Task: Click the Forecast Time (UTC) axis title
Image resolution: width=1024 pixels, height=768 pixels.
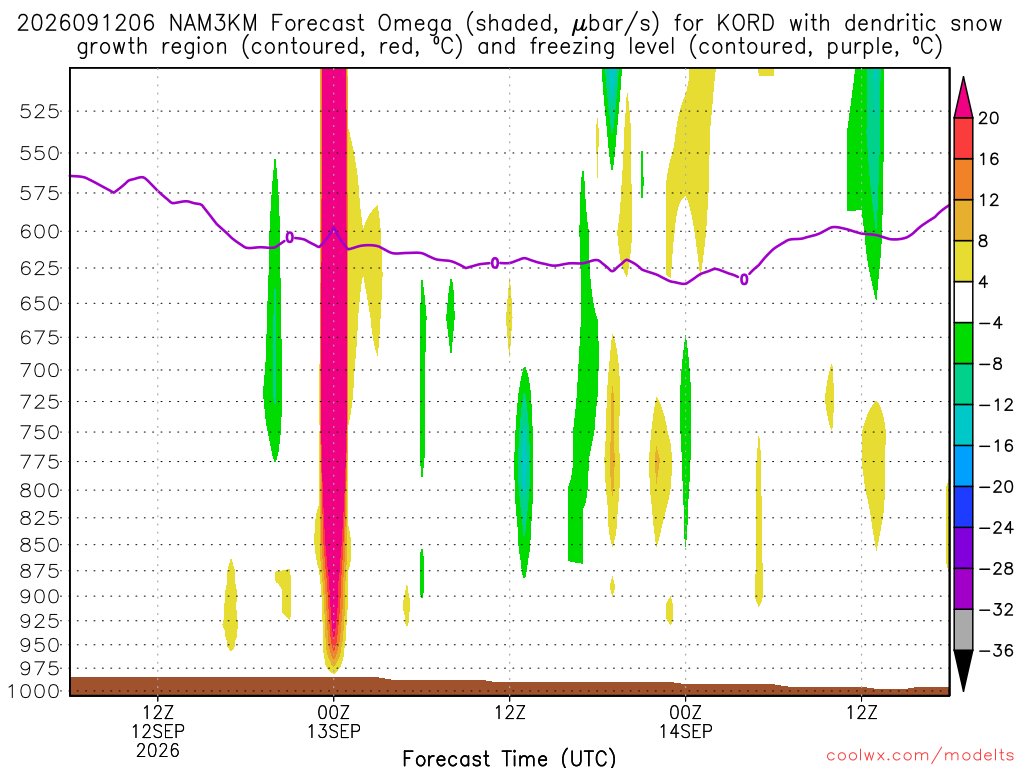Action: point(509,758)
